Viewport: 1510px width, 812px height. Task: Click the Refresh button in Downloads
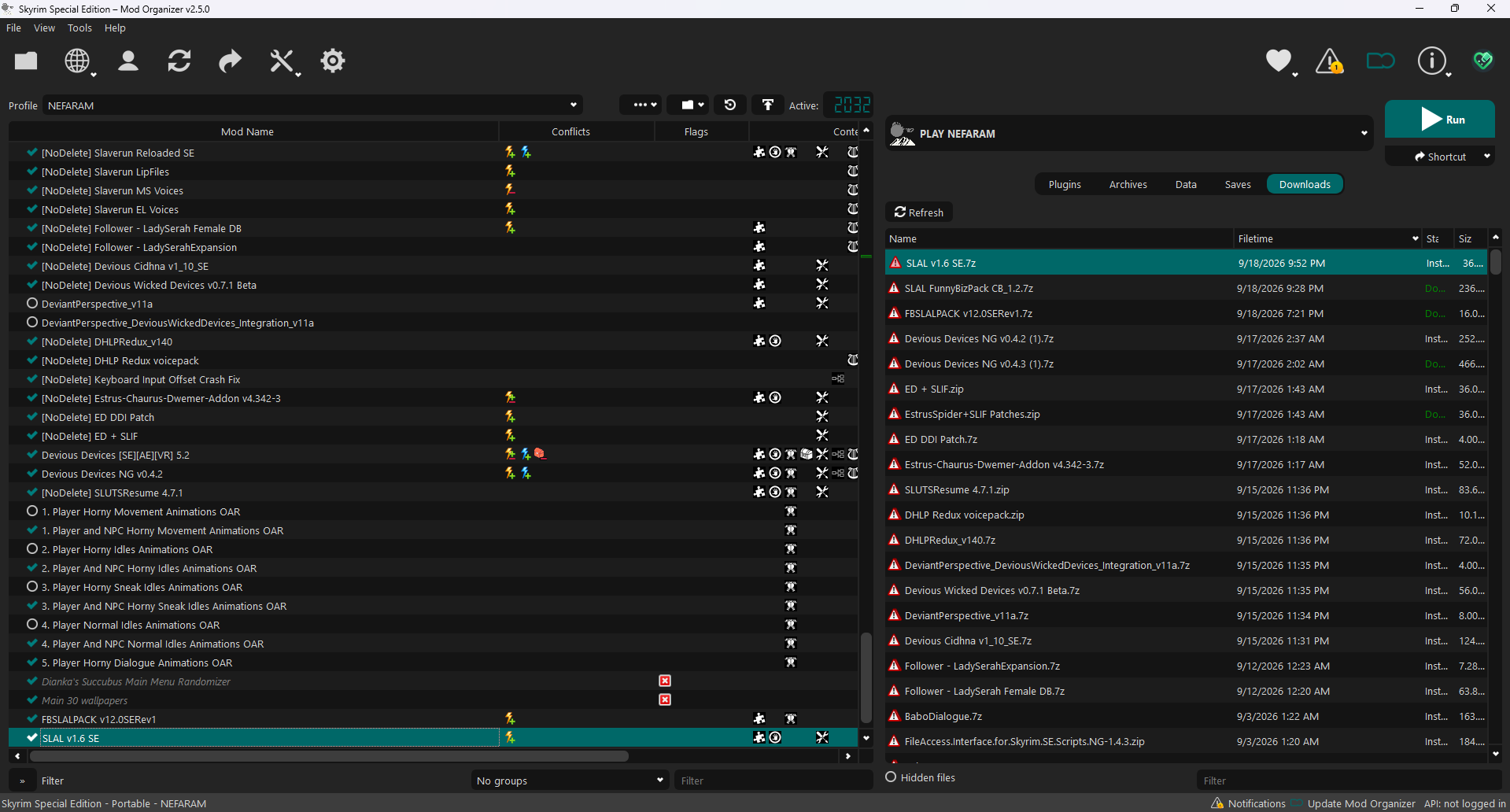(x=919, y=212)
